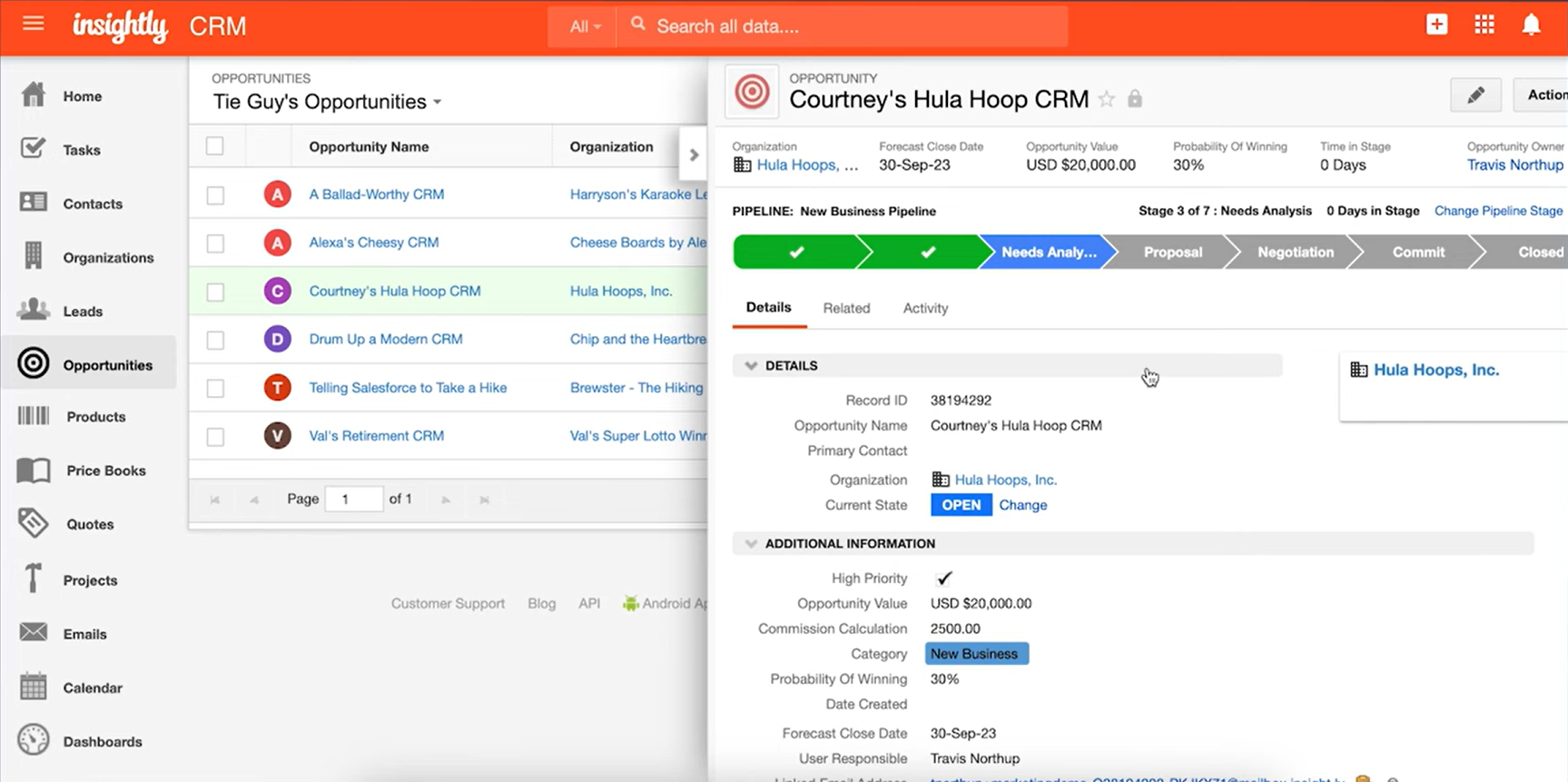The image size is (1568, 782).
Task: Click the New Business category tag
Action: click(x=977, y=654)
